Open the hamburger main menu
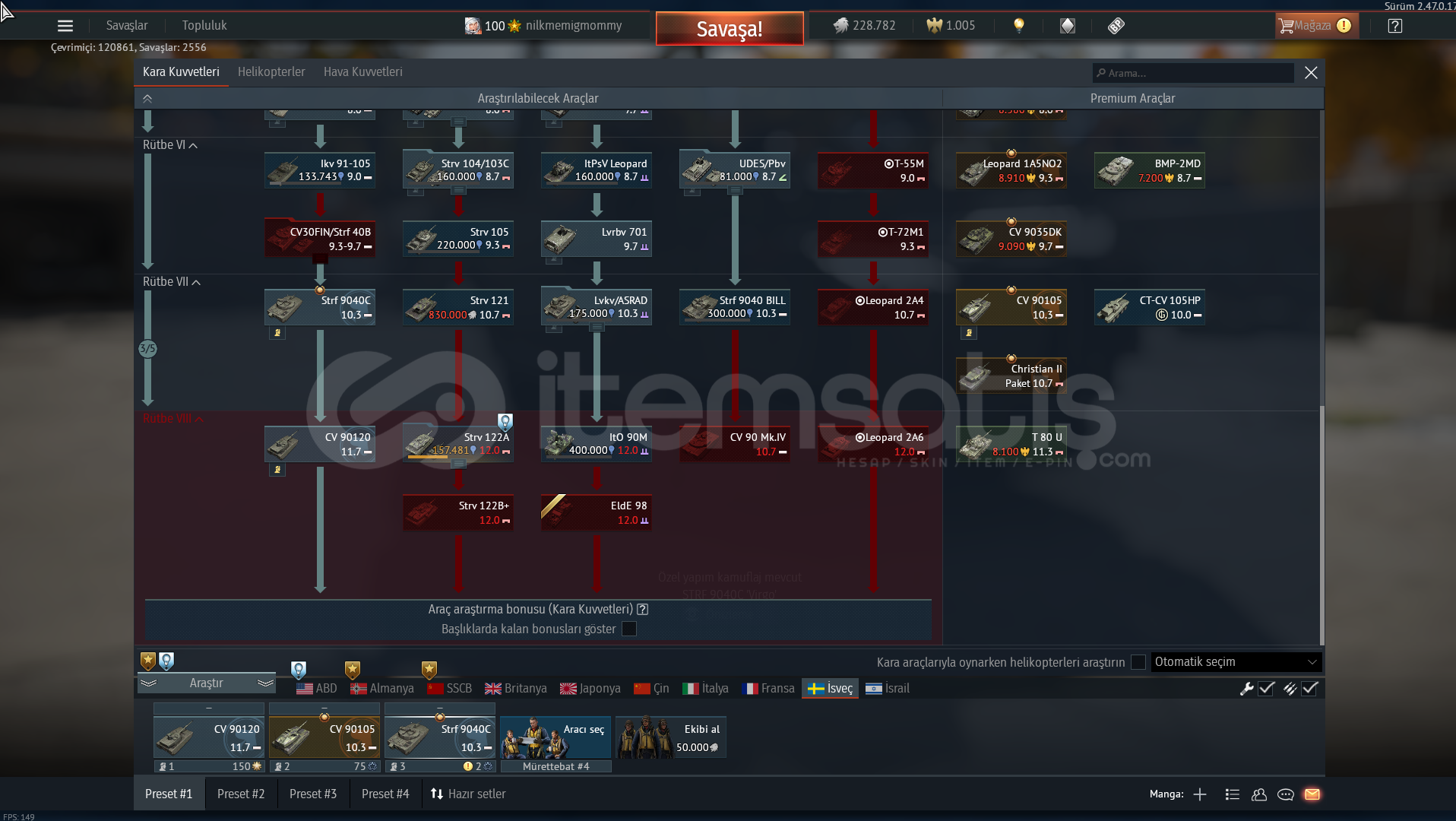This screenshot has height=821, width=1456. 65,26
